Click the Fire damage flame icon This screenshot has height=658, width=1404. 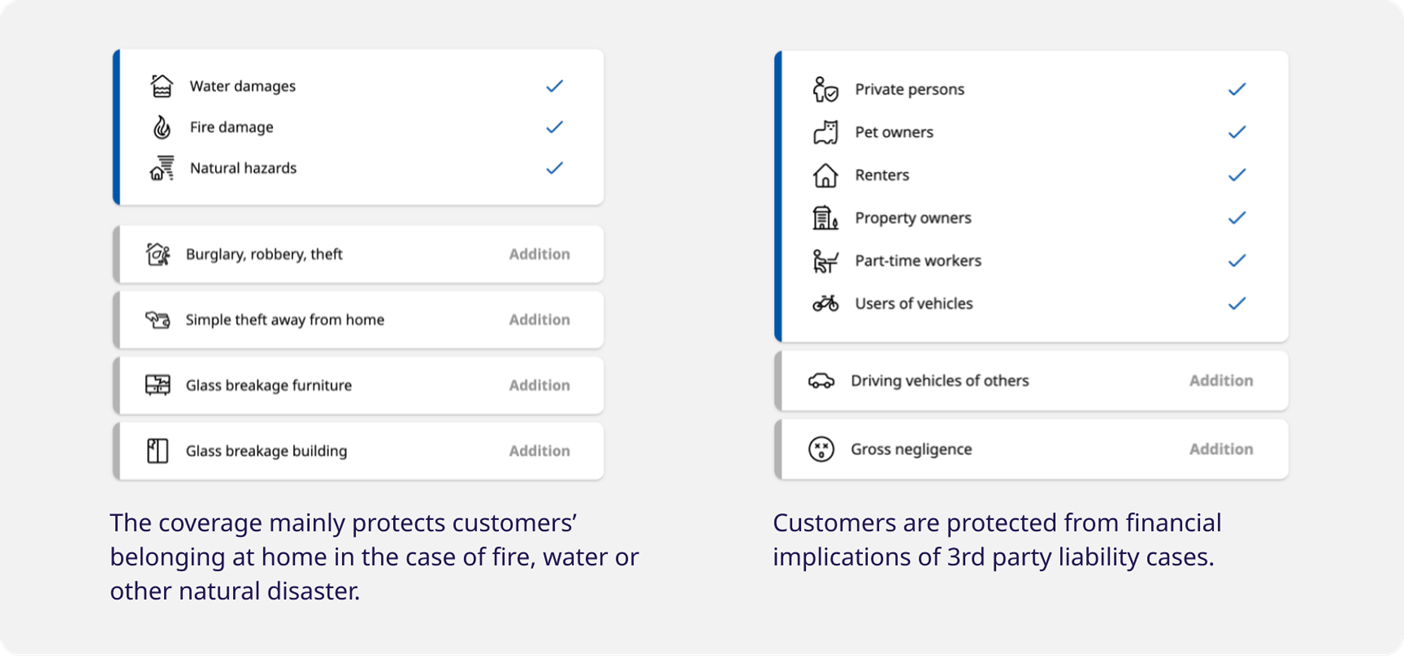pos(161,127)
